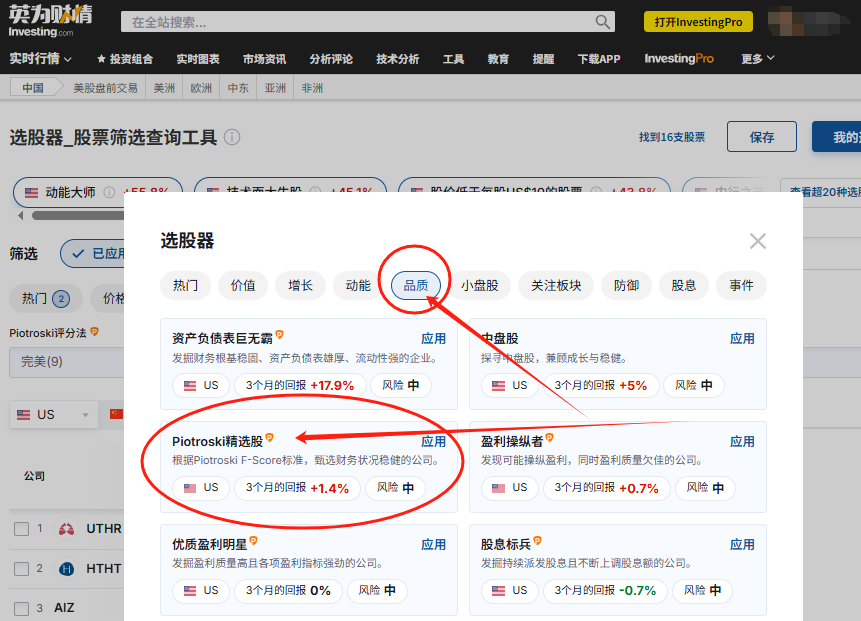Click 风险 中 chip in 中盘股 card
Screen dimensions: 861x621
pos(694,385)
